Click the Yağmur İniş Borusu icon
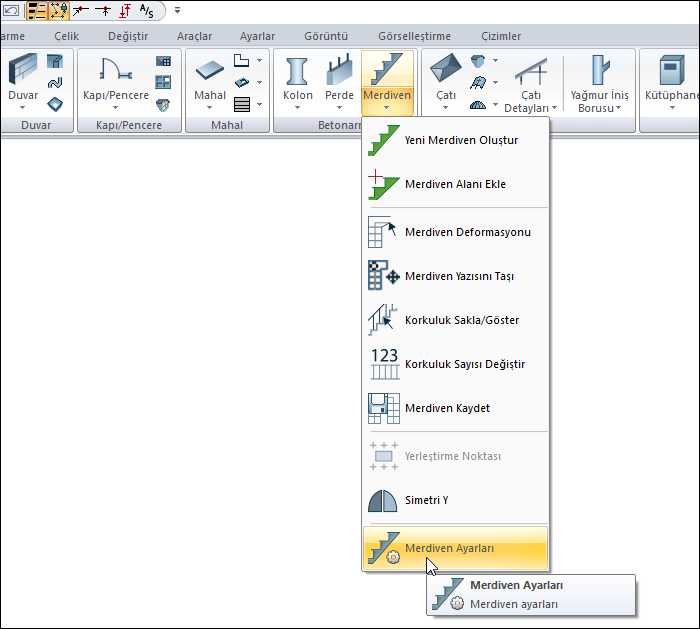Image resolution: width=700 pixels, height=629 pixels. (x=600, y=70)
